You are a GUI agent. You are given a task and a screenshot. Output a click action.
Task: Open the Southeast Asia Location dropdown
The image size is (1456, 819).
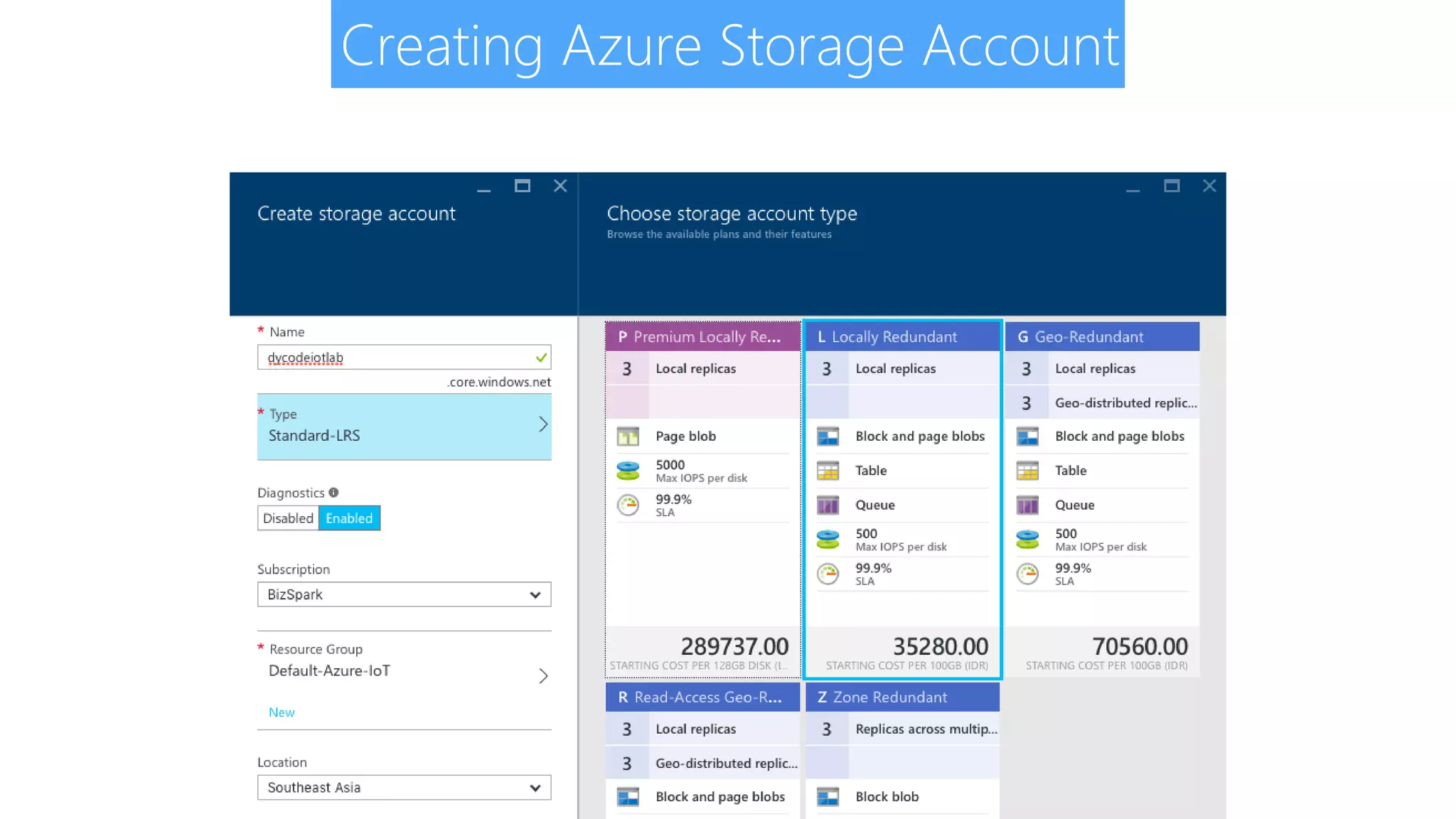click(x=404, y=788)
